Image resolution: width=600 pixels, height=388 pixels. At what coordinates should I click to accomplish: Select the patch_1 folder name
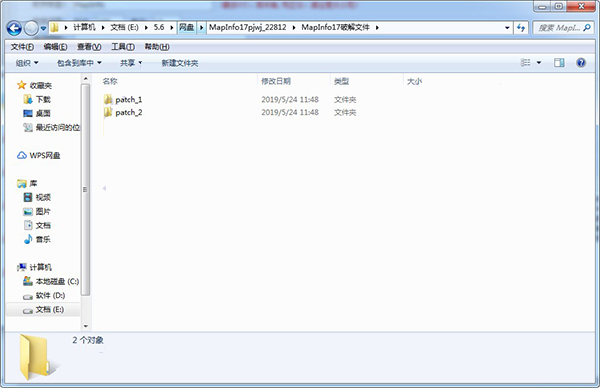click(129, 100)
